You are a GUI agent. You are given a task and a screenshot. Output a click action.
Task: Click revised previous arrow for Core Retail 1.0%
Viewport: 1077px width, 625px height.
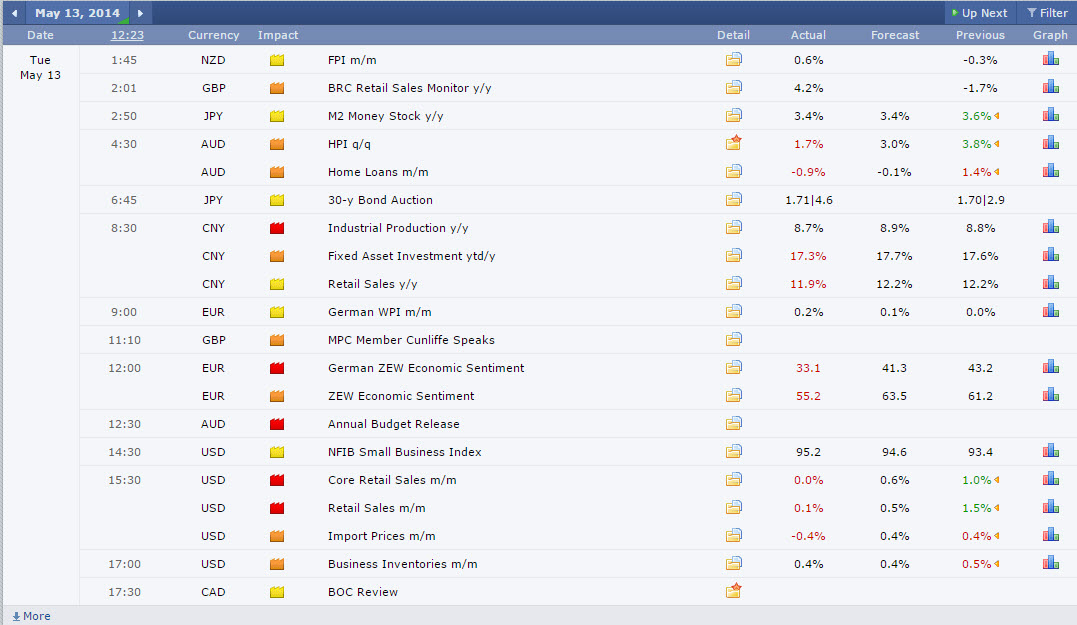pos(997,480)
